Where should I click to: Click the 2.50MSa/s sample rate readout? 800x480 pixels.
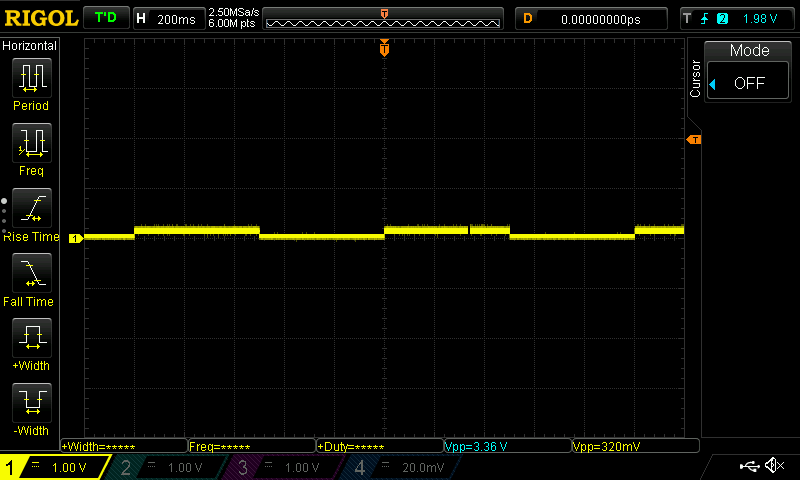tap(234, 12)
